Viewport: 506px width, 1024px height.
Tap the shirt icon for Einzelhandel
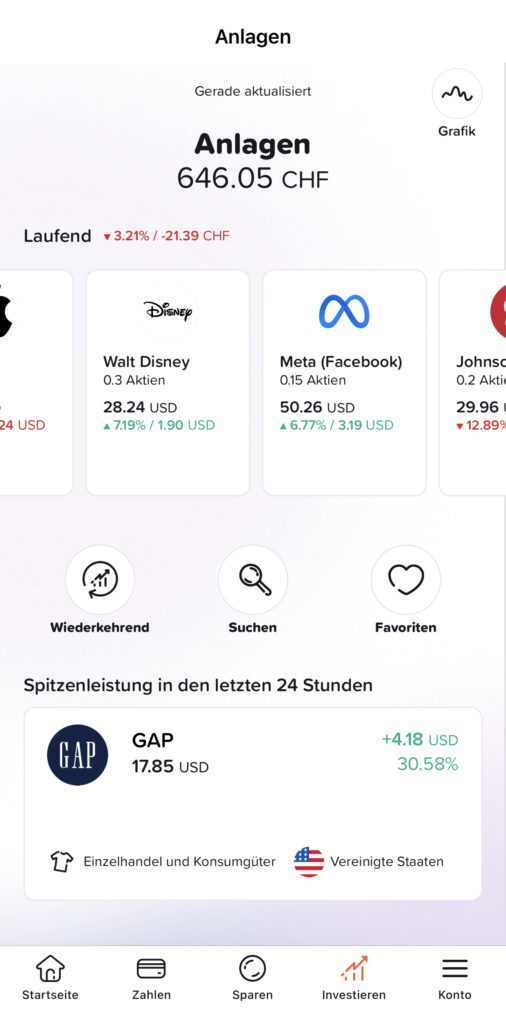click(x=62, y=861)
